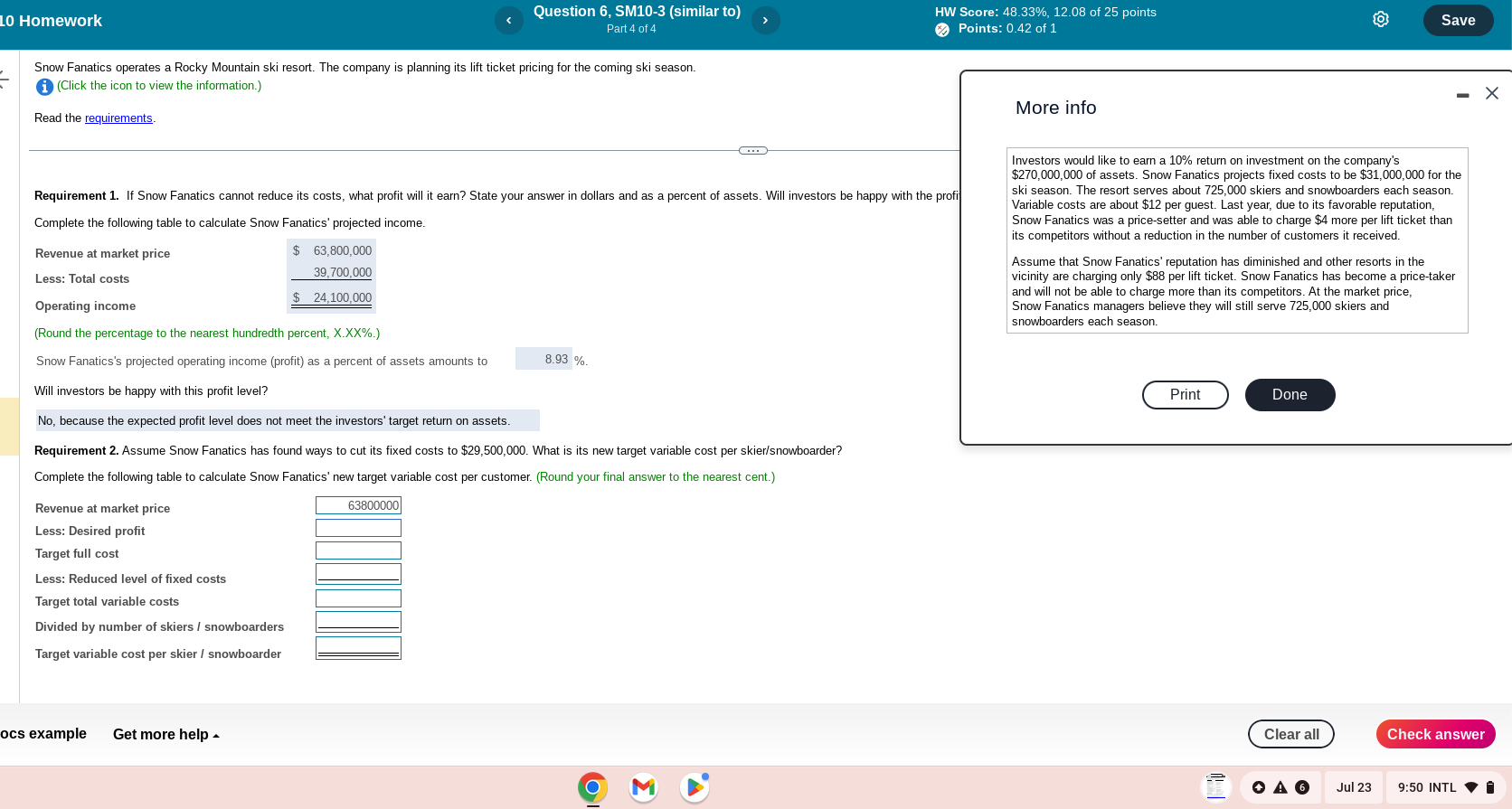
Task: Open the clipboard tray icon
Action: (1216, 787)
